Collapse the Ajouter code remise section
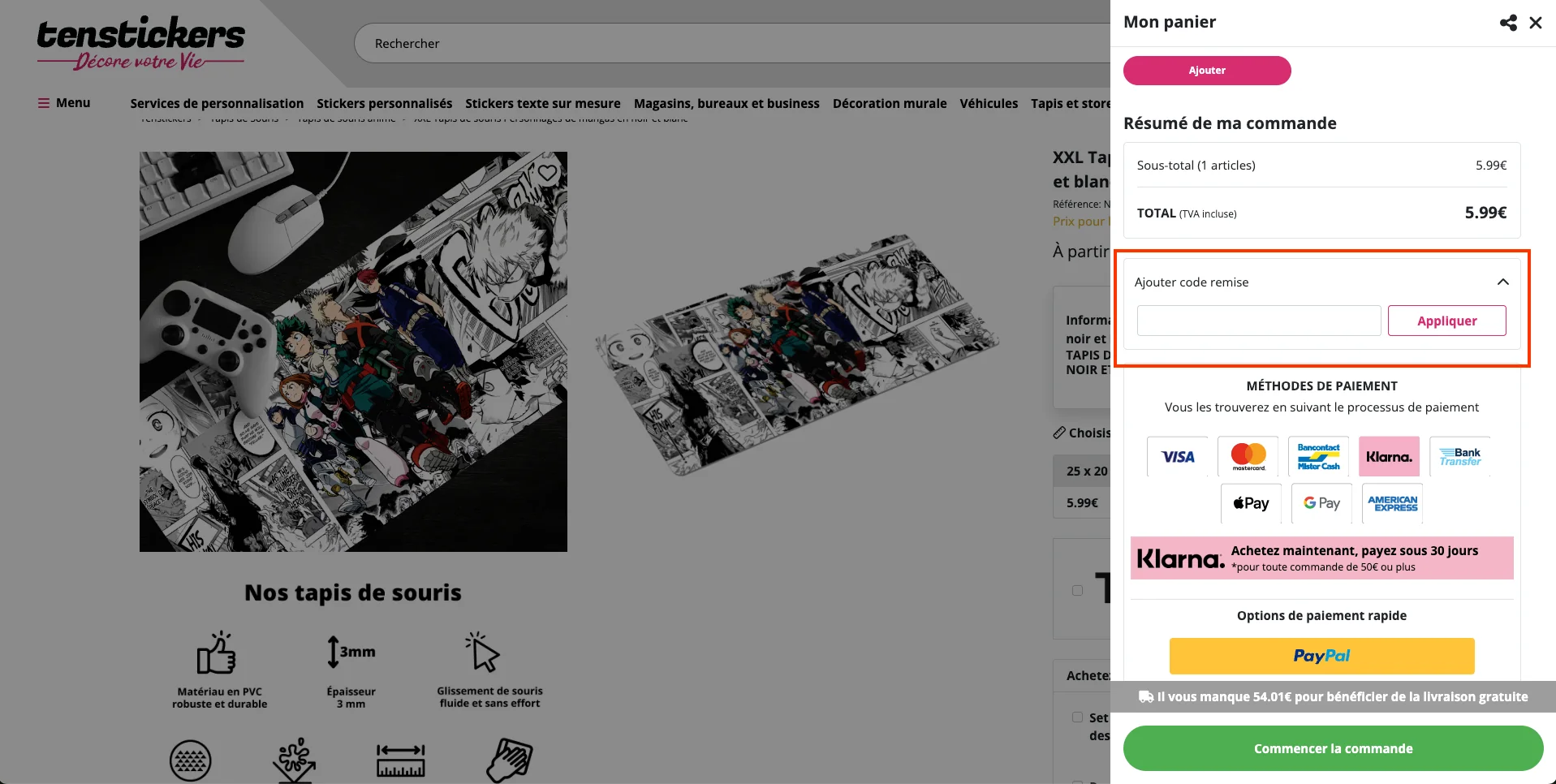The width and height of the screenshot is (1556, 784). click(x=1503, y=282)
